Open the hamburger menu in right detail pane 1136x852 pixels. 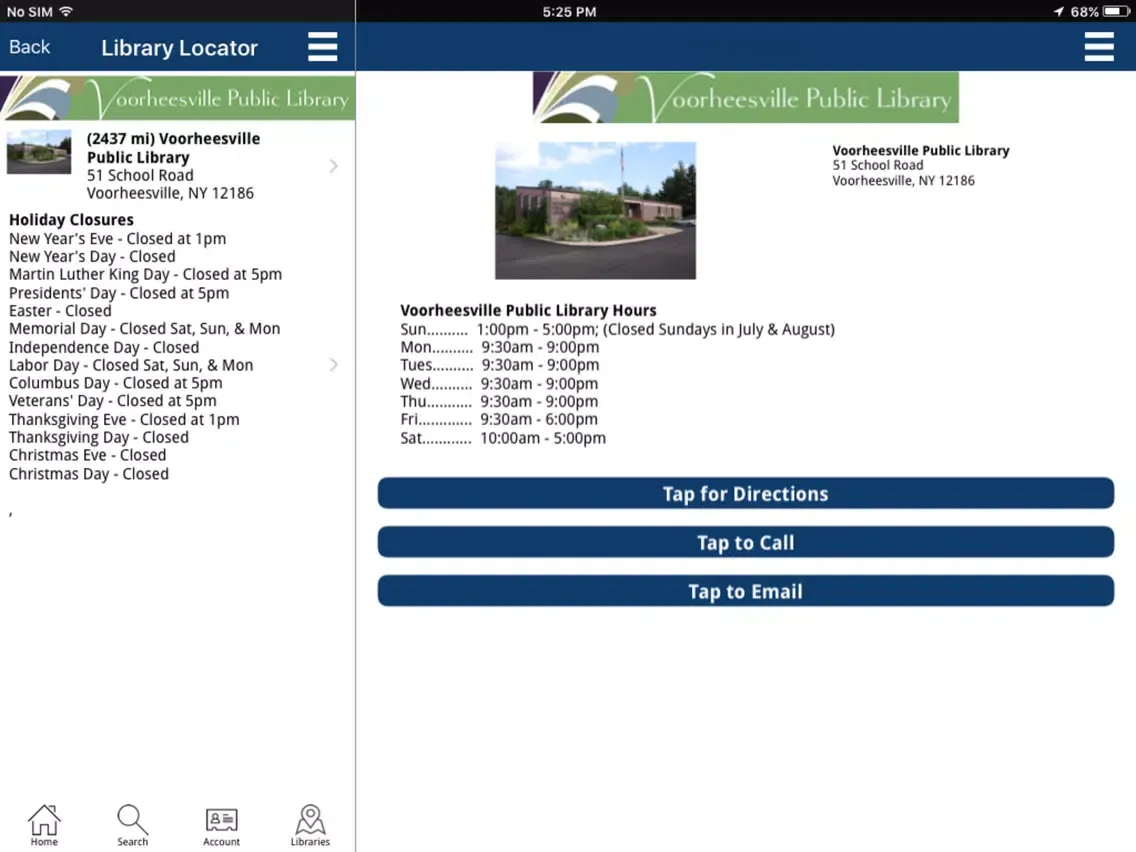(x=1099, y=47)
